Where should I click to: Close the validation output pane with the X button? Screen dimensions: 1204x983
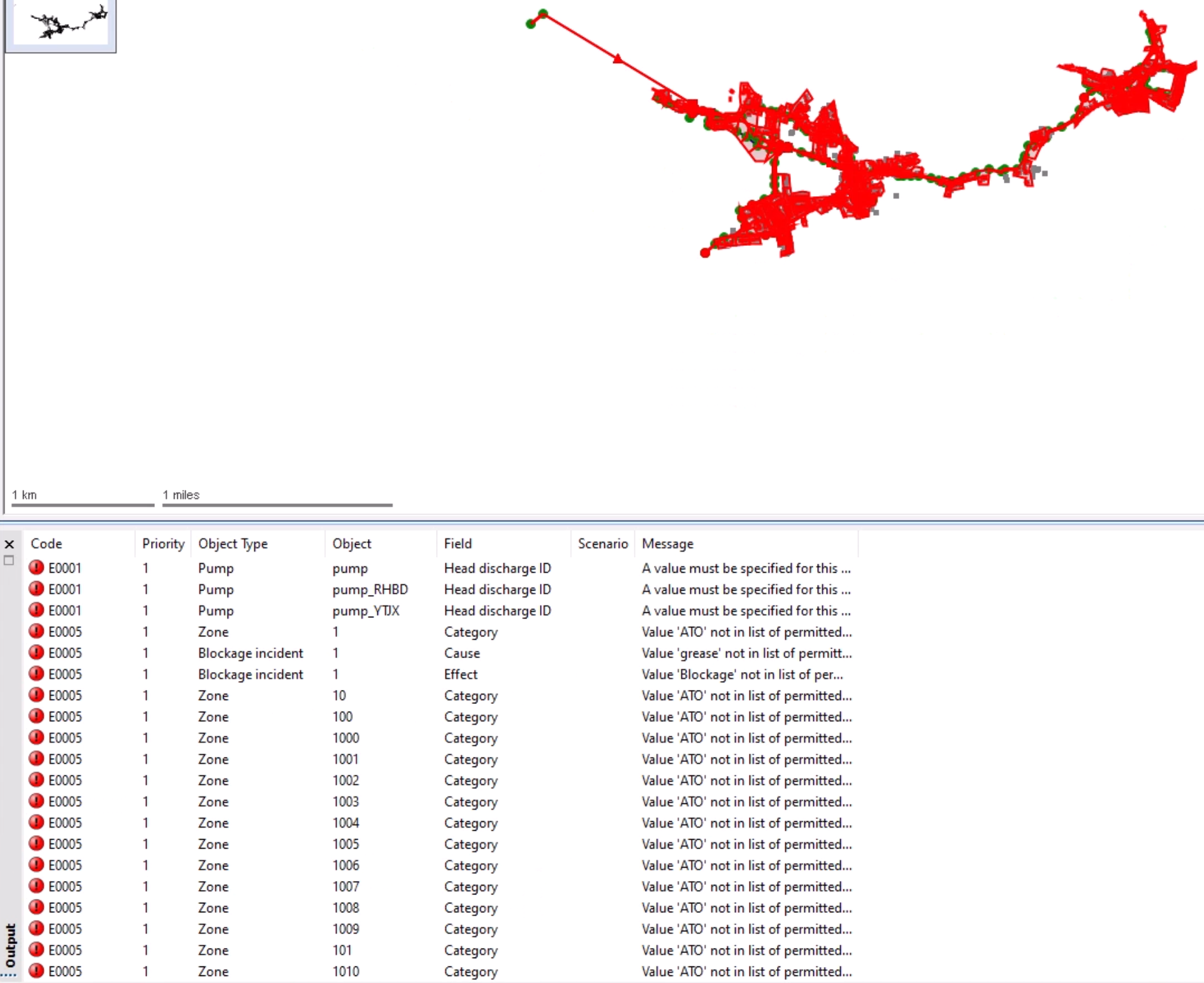click(10, 545)
